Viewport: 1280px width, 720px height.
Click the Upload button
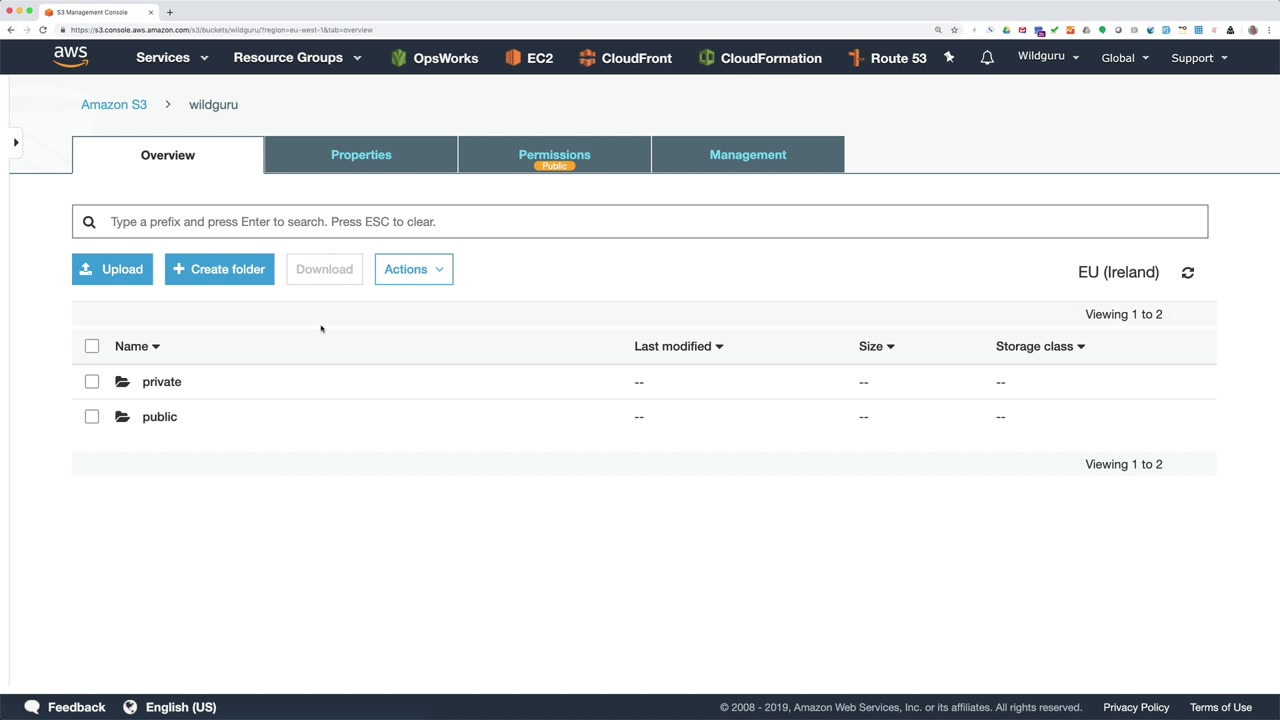[112, 269]
